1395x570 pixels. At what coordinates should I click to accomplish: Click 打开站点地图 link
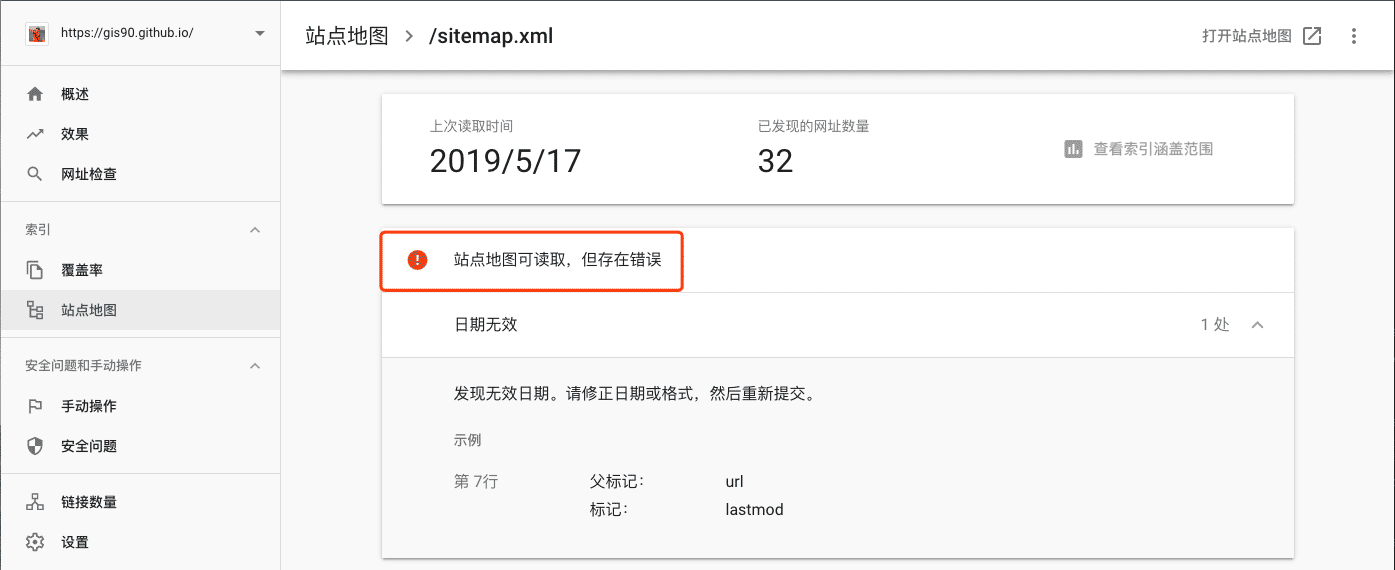coord(1261,36)
